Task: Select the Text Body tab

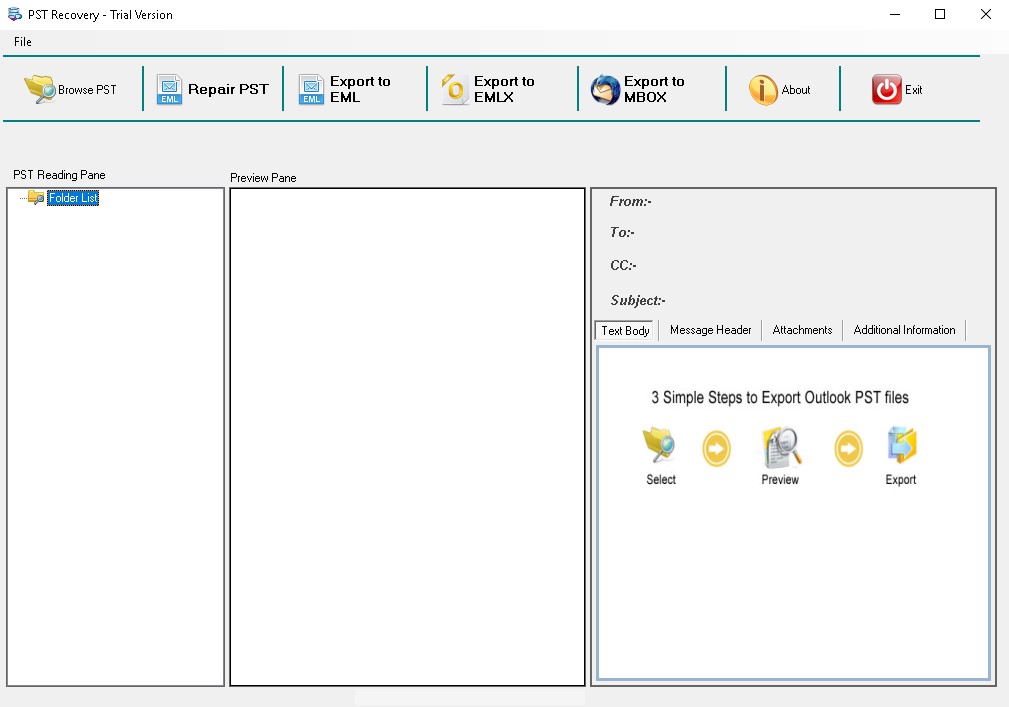Action: pos(625,329)
